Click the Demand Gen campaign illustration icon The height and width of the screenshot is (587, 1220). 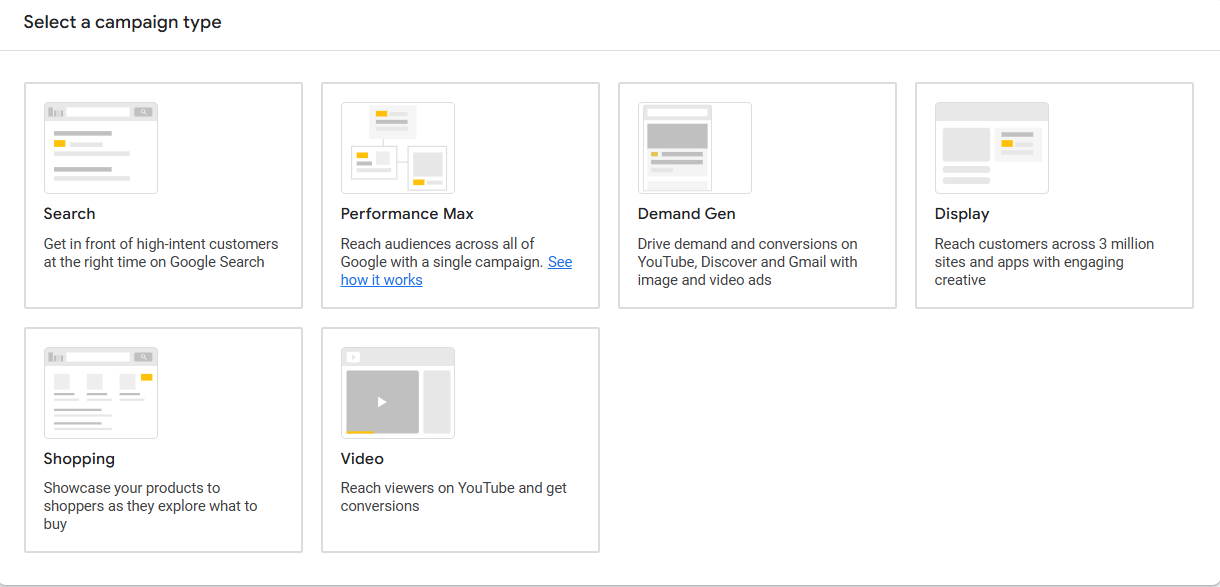click(x=694, y=147)
